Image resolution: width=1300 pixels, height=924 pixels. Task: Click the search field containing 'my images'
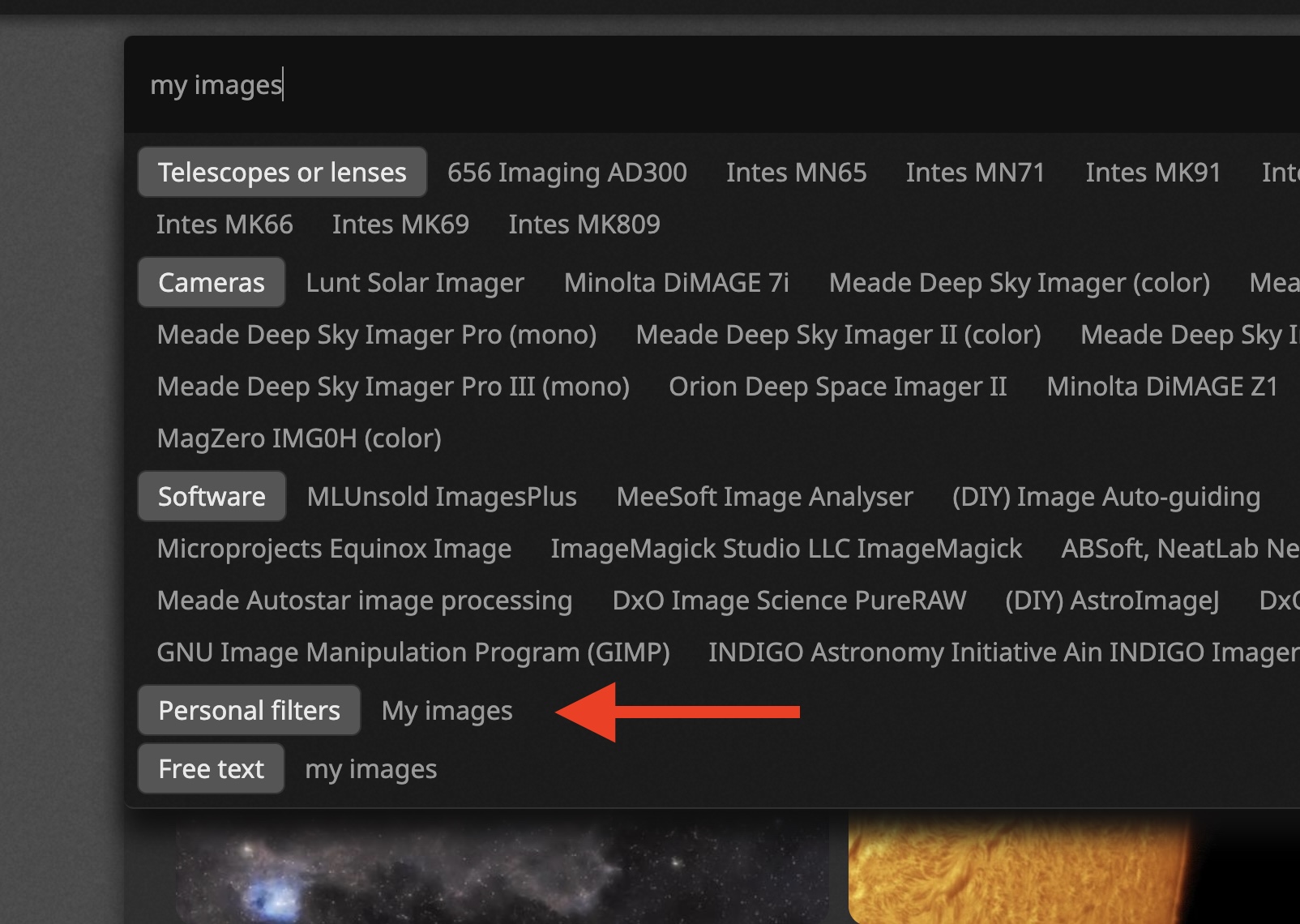712,84
